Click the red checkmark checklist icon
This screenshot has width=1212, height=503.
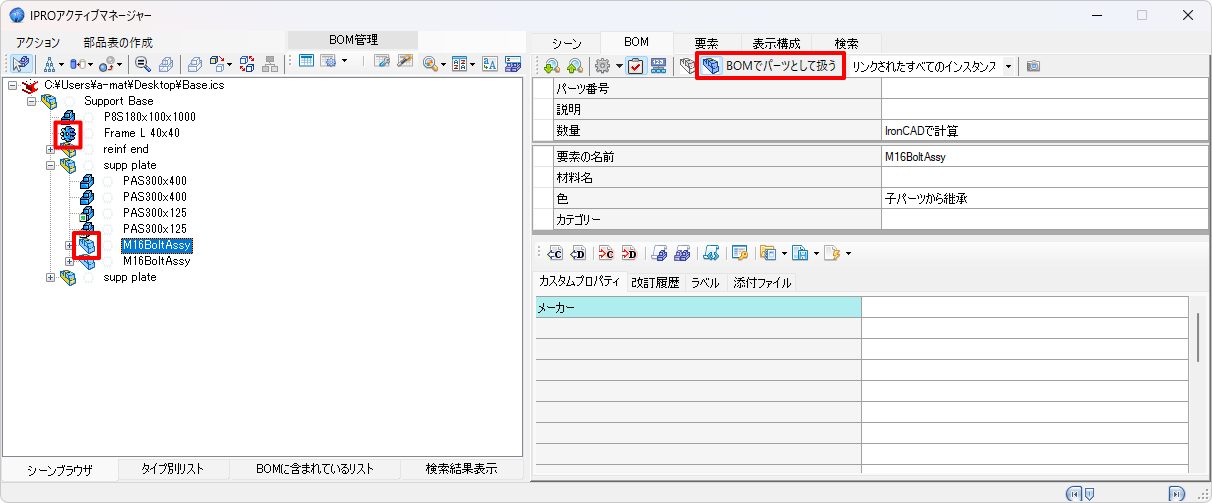tap(635, 66)
